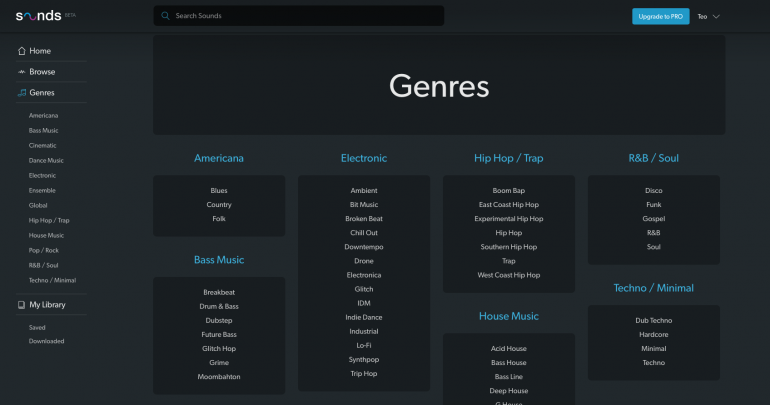Image resolution: width=770 pixels, height=405 pixels.
Task: Select Ensemble in sidebar genre list
Action: [x=42, y=190]
